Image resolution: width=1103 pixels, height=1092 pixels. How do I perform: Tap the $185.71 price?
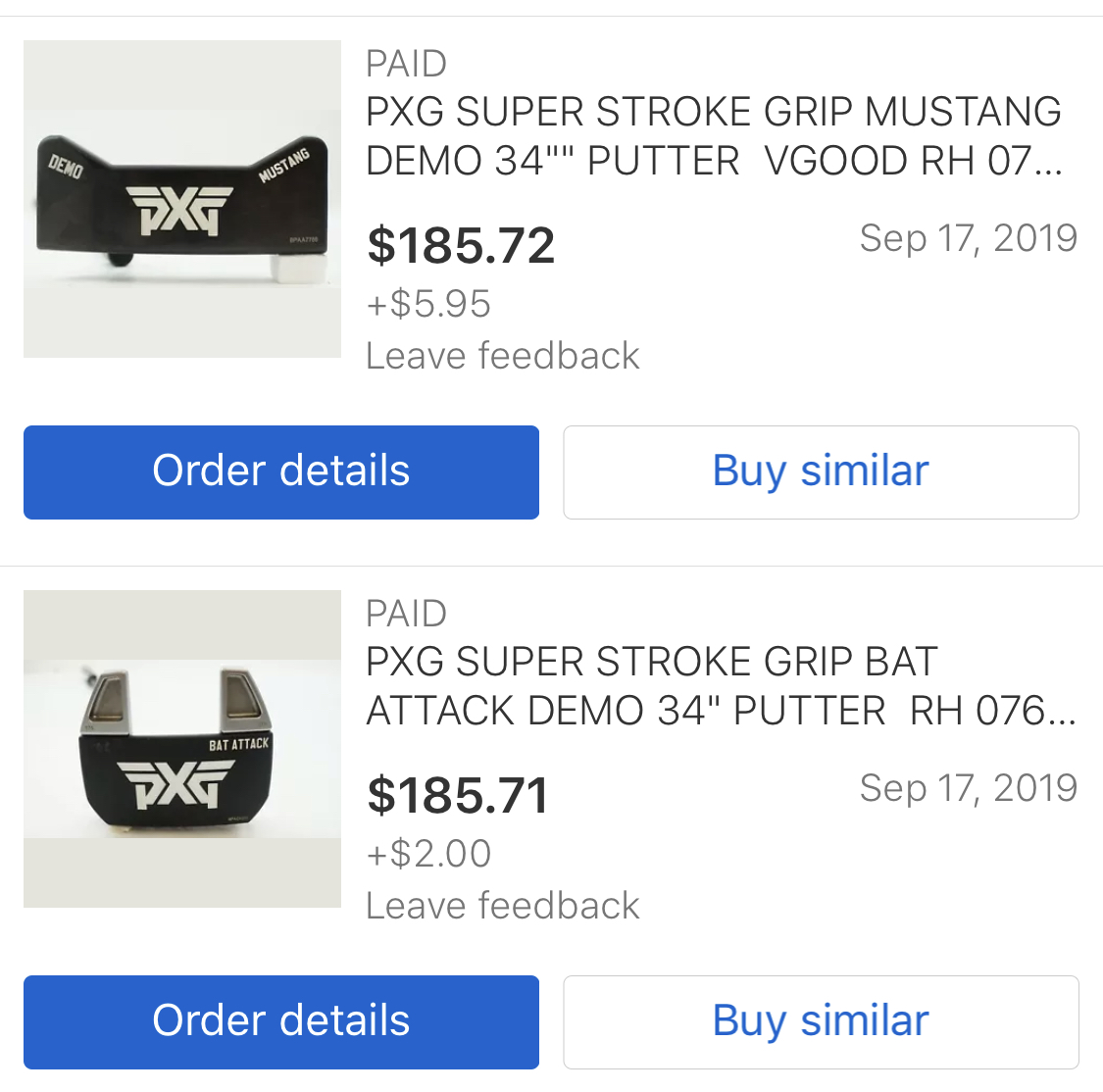(x=458, y=795)
